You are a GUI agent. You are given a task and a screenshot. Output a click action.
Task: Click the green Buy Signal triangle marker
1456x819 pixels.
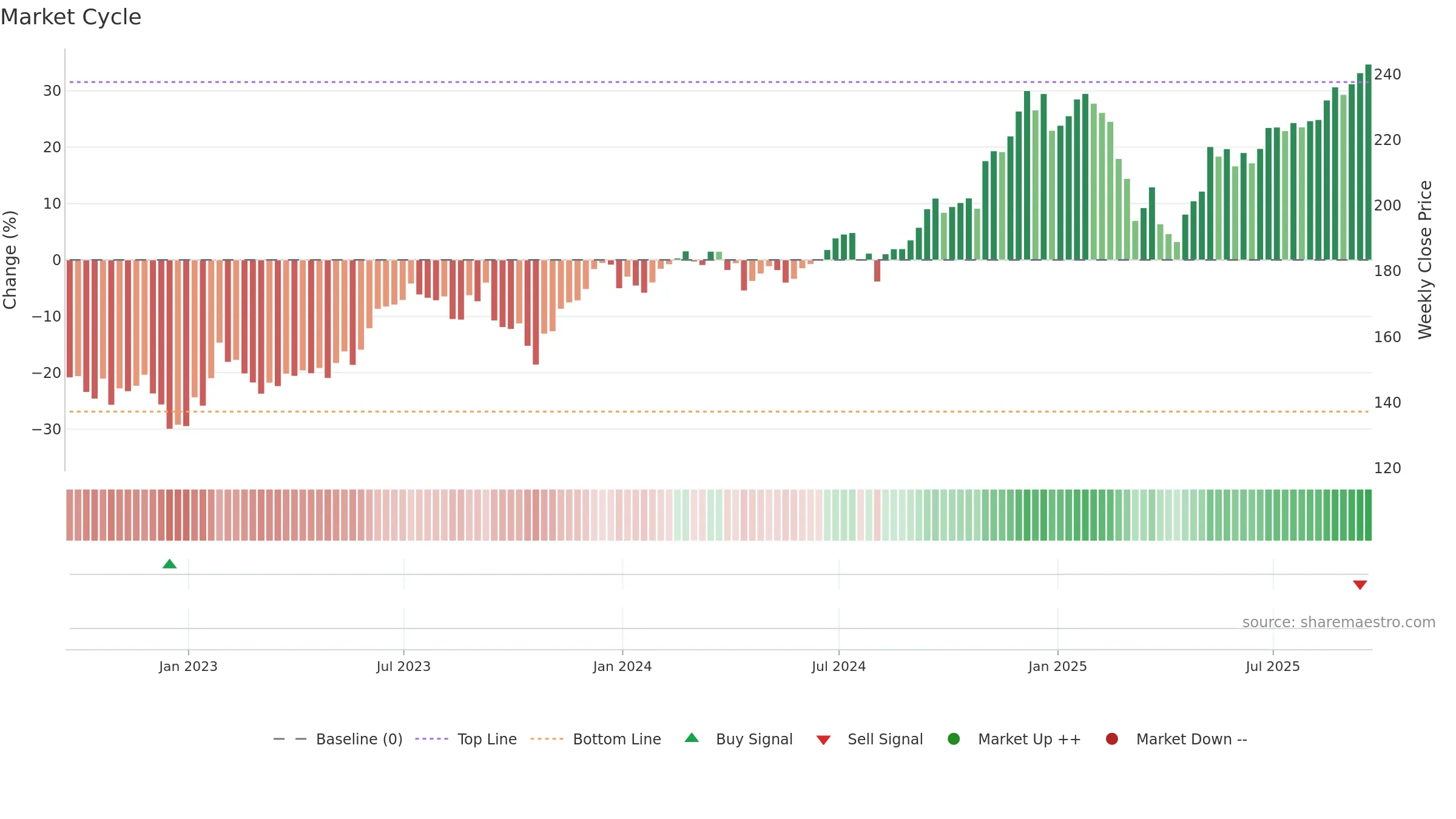coord(170,564)
